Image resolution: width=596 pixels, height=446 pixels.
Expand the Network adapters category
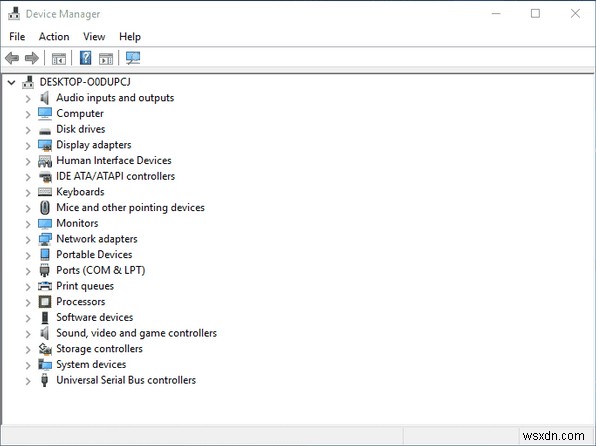point(28,240)
